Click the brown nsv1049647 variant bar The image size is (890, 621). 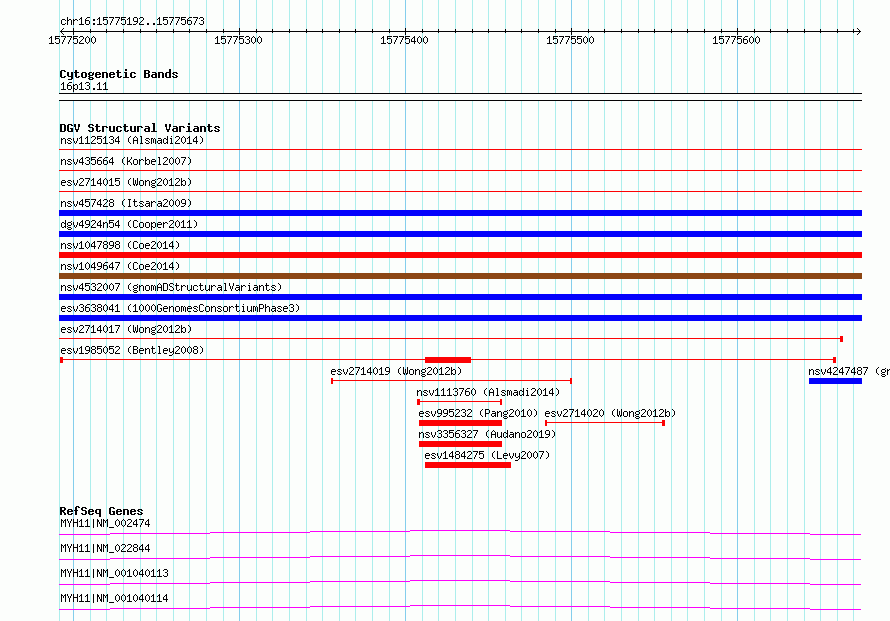tap(460, 276)
